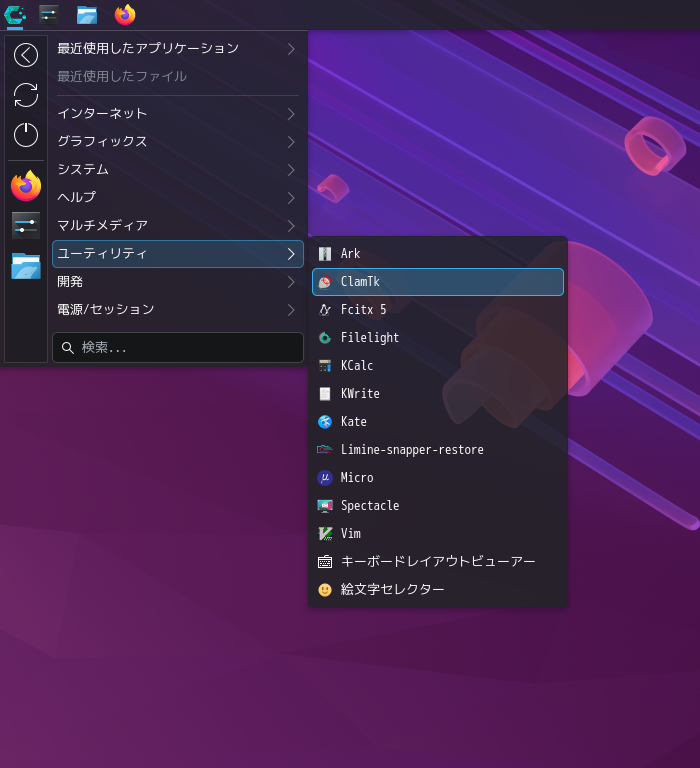The height and width of the screenshot is (768, 700).
Task: Open the Dolphin folder favorite in the sidebar
Action: 26,266
